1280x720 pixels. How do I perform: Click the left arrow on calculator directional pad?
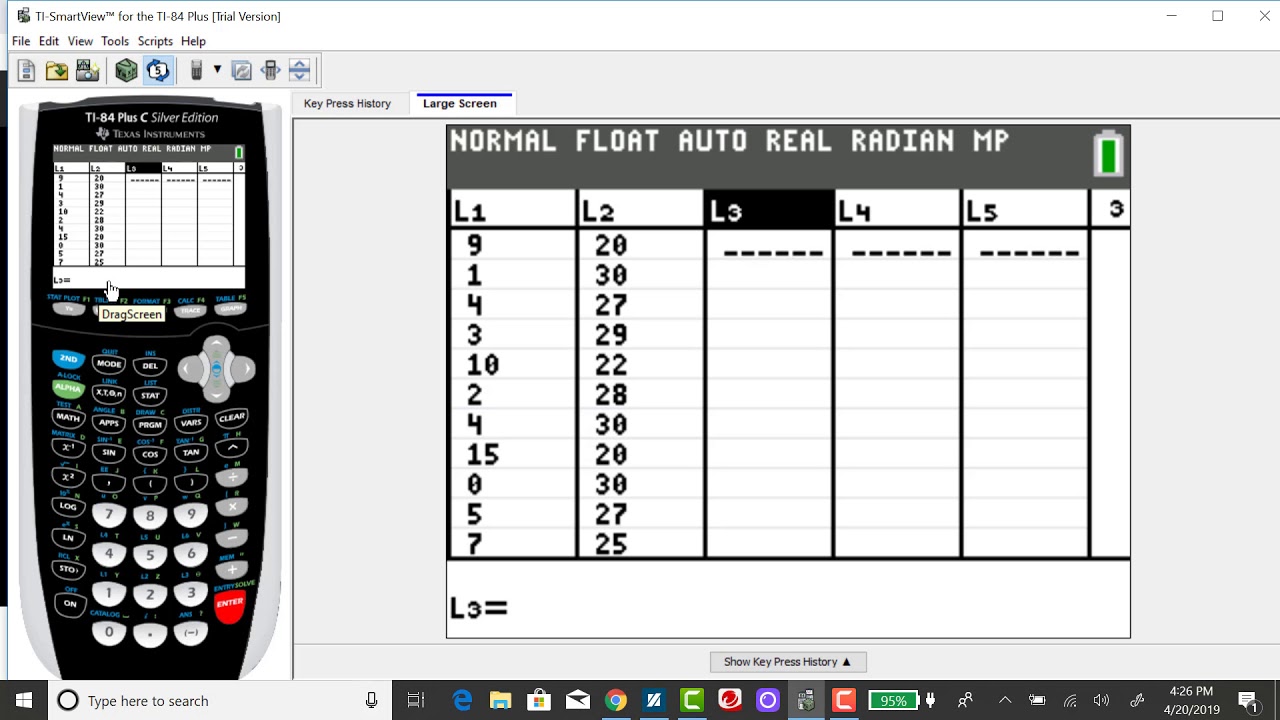[189, 369]
